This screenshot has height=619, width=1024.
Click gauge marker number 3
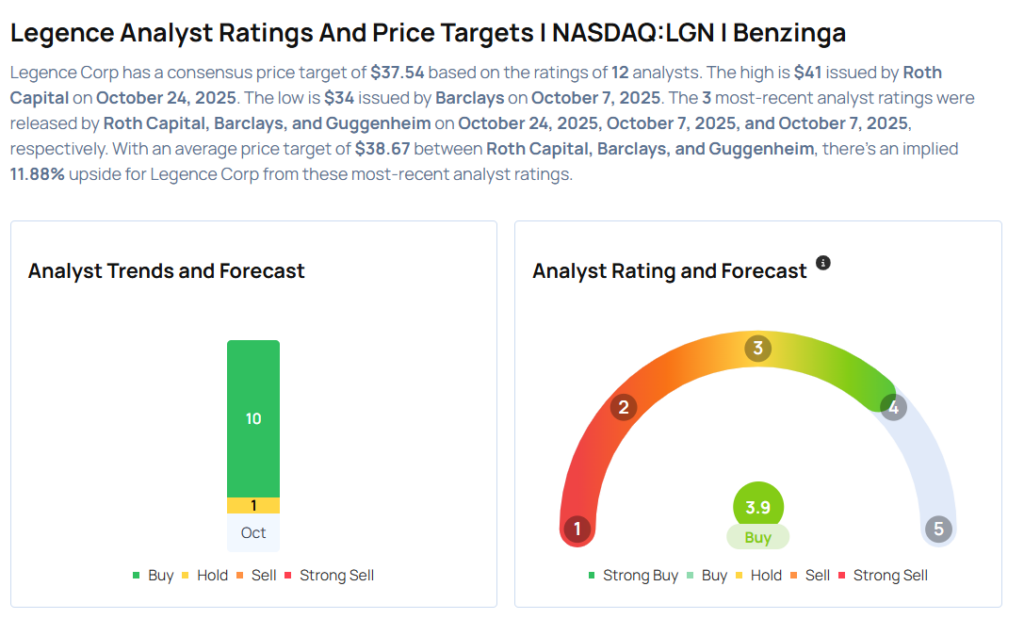[758, 348]
